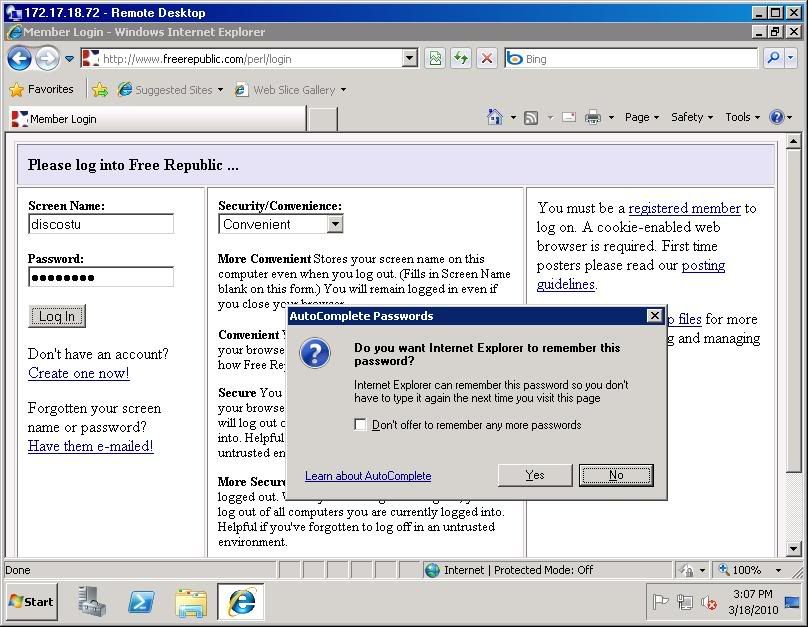
Task: Click the page scrollbar down arrow
Action: (x=794, y=549)
